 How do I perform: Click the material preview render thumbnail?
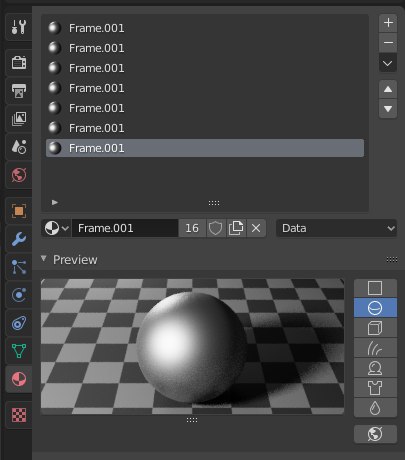192,347
